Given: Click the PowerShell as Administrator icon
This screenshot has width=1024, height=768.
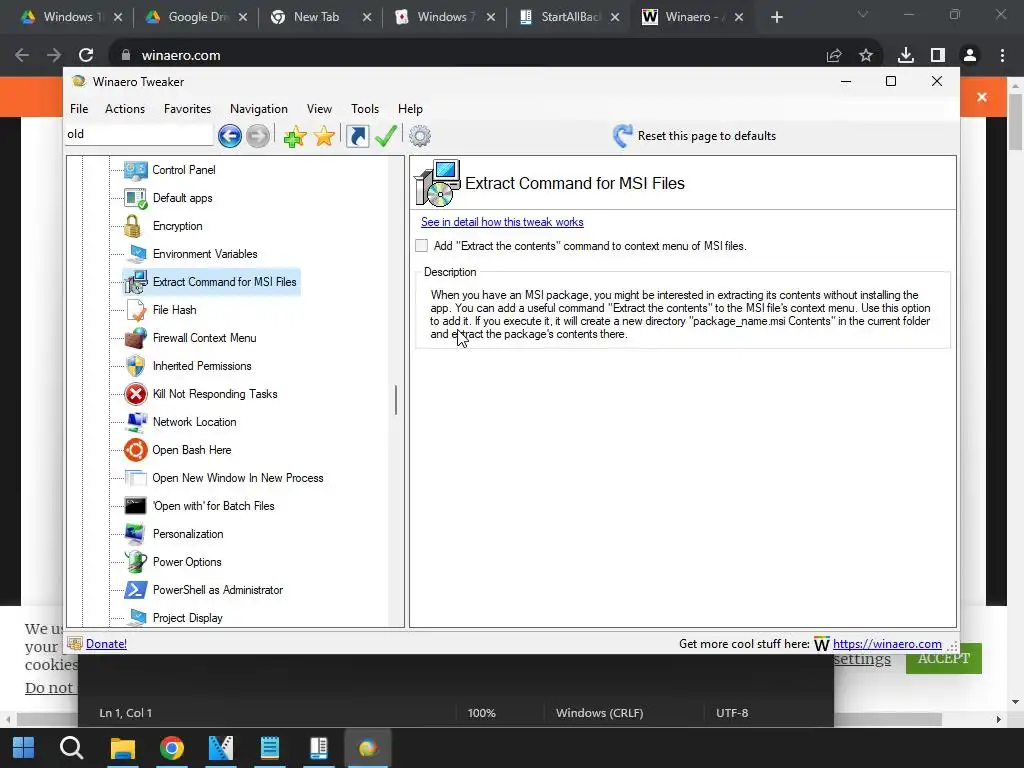Looking at the screenshot, I should tap(136, 590).
